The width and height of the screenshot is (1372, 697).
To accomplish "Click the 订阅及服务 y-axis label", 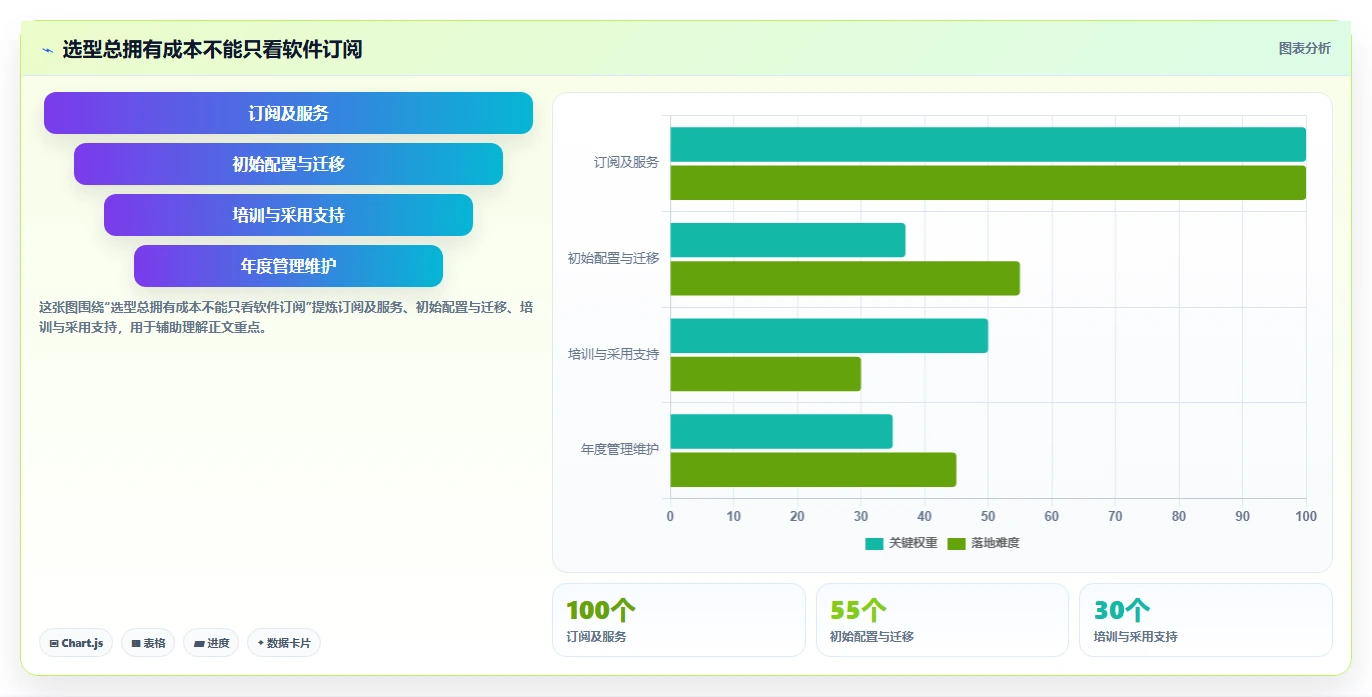I will (626, 162).
